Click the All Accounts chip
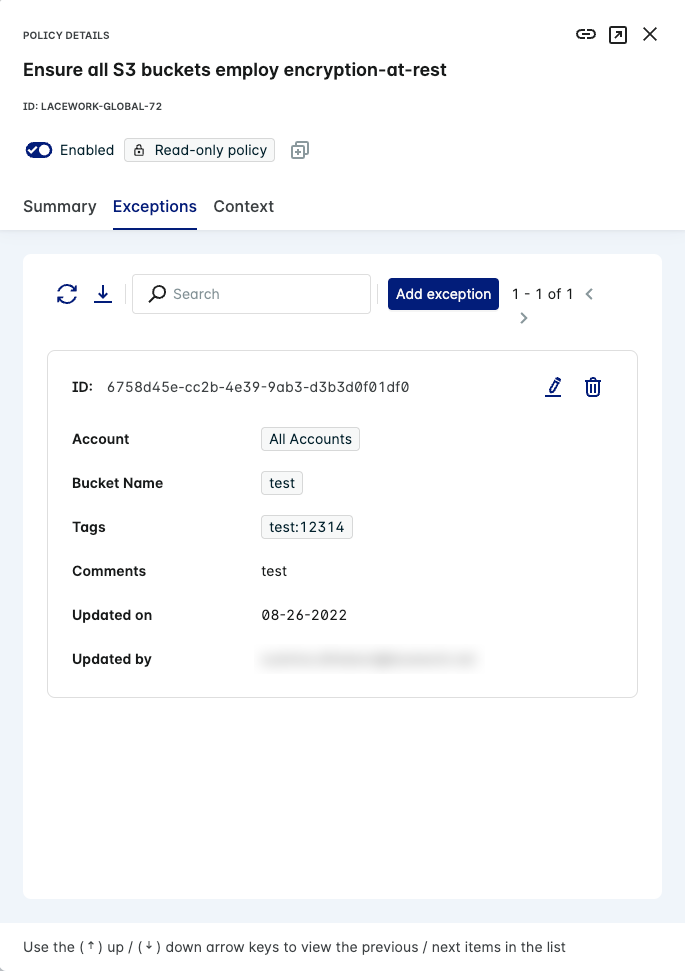The width and height of the screenshot is (685, 971). click(x=310, y=439)
